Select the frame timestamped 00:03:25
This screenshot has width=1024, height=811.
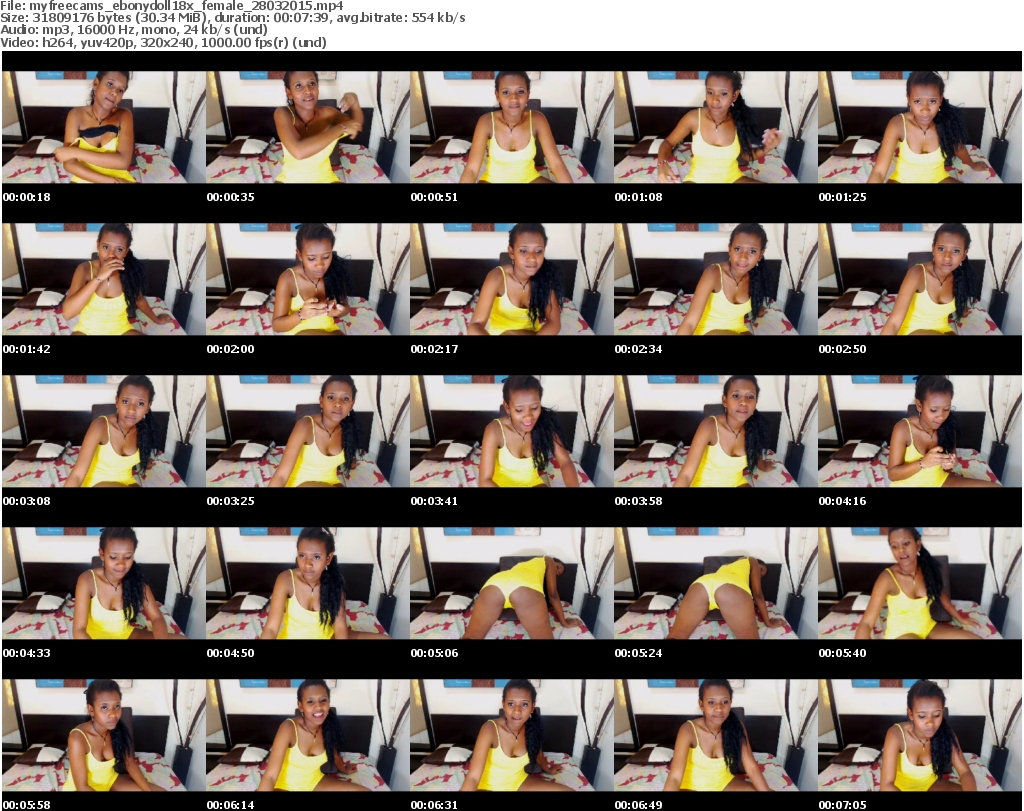click(x=308, y=431)
